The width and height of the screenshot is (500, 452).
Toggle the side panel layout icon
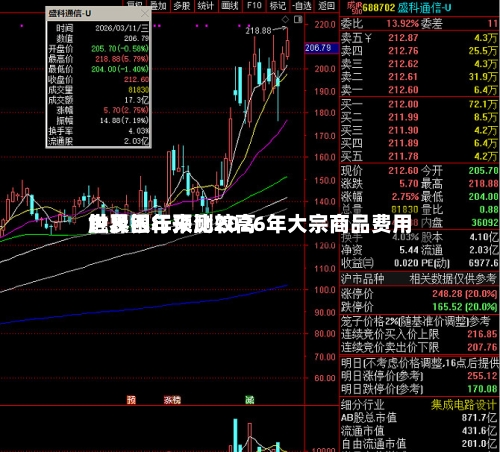tap(298, 20)
